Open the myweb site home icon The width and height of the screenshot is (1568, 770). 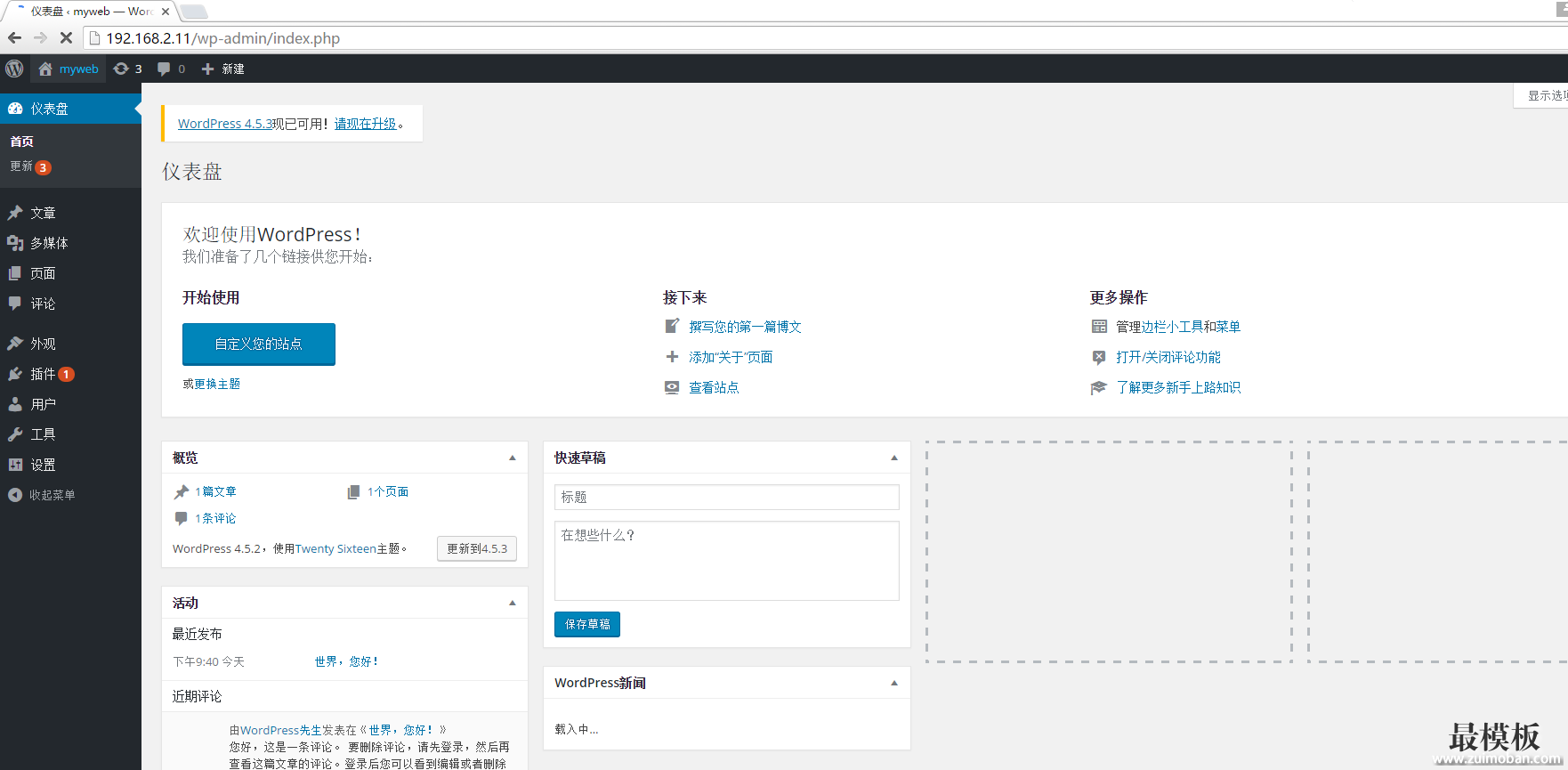click(x=45, y=69)
